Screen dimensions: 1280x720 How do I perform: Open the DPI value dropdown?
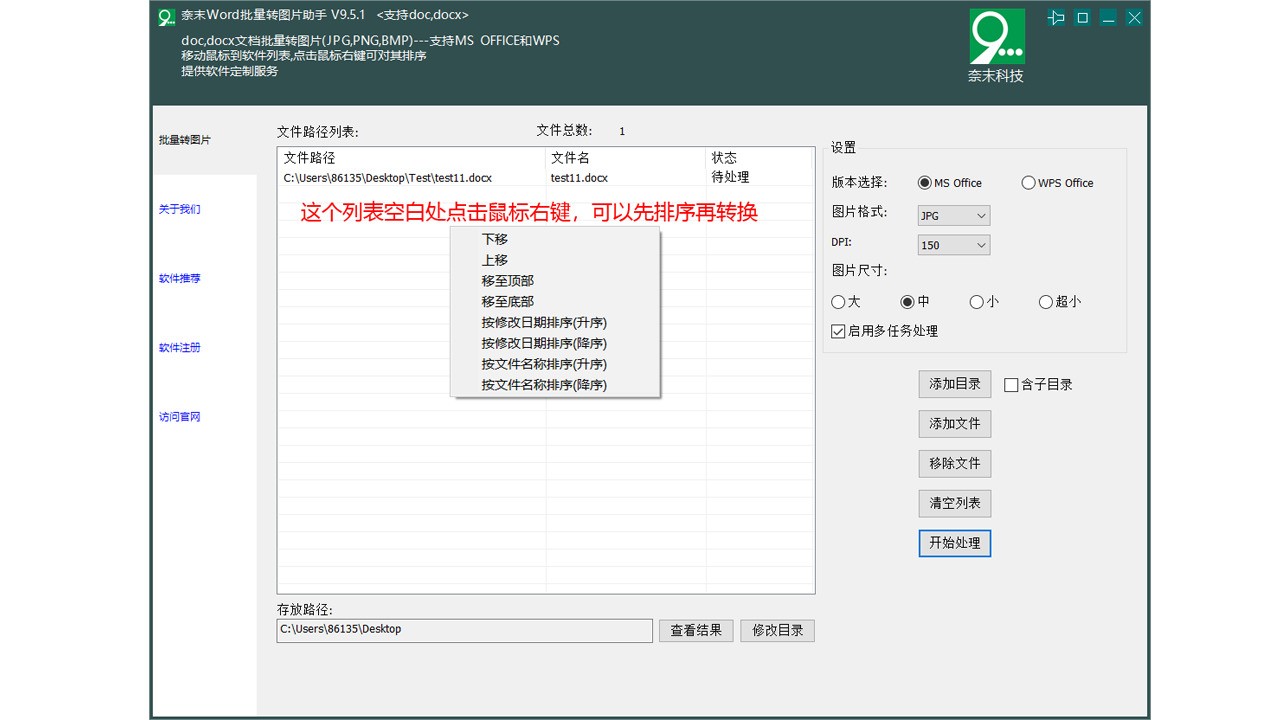pos(952,244)
